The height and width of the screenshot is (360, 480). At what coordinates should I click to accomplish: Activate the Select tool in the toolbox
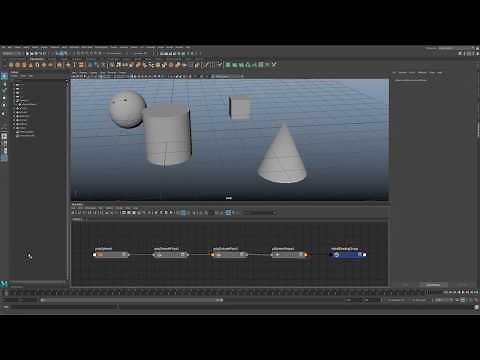coord(4,76)
